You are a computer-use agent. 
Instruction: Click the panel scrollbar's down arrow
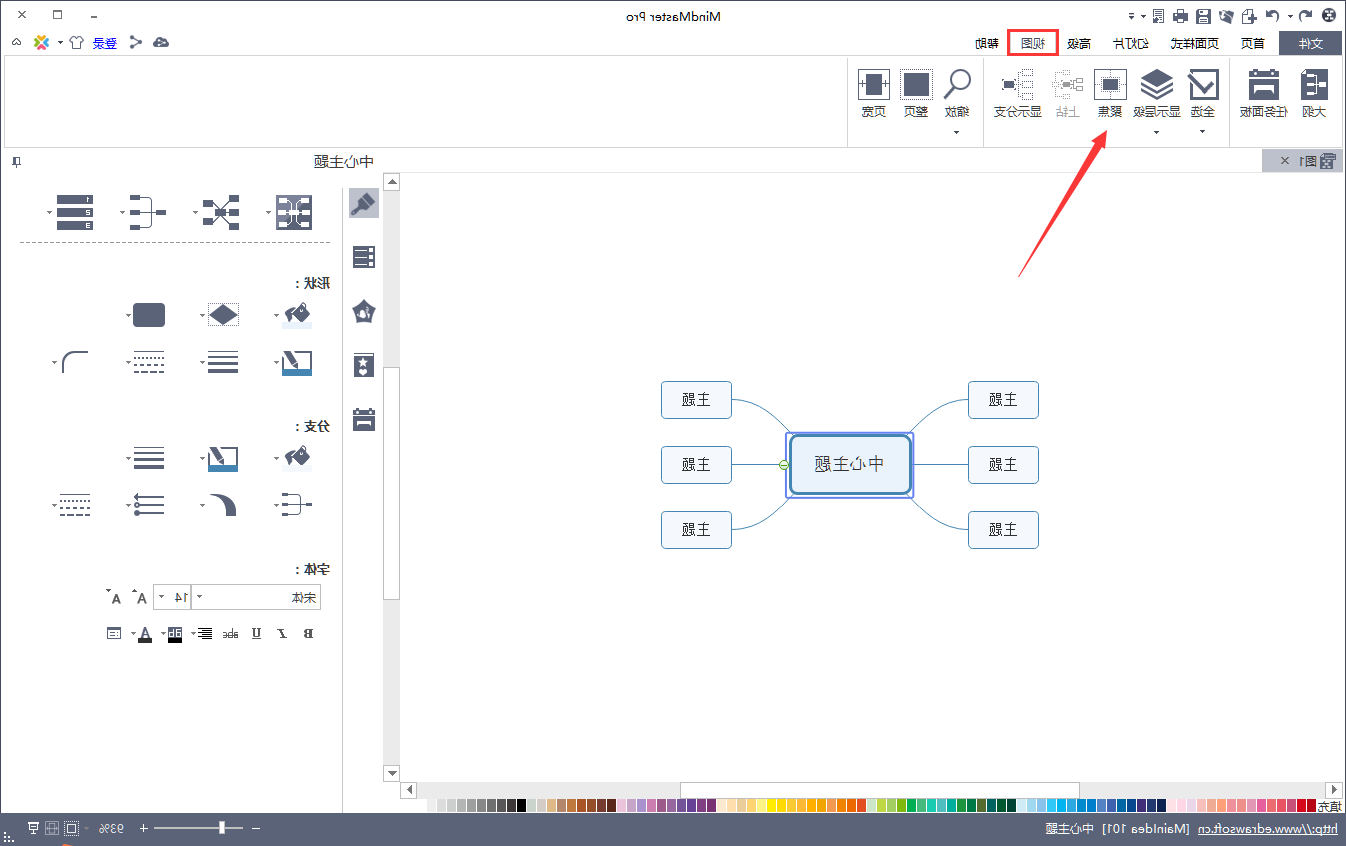[x=392, y=772]
